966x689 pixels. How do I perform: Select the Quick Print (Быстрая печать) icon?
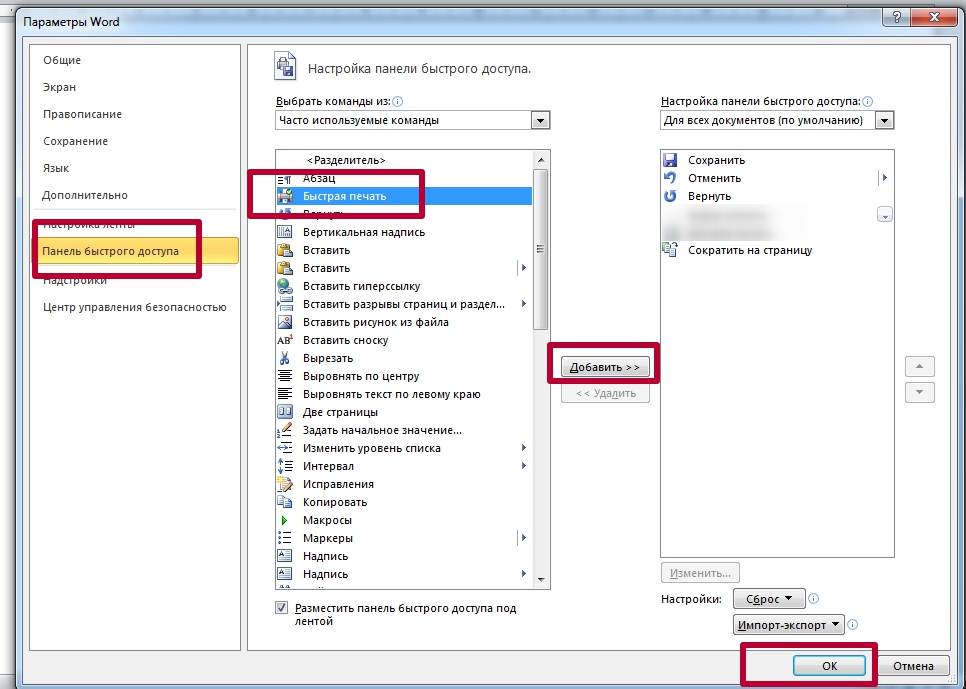pyautogui.click(x=285, y=196)
